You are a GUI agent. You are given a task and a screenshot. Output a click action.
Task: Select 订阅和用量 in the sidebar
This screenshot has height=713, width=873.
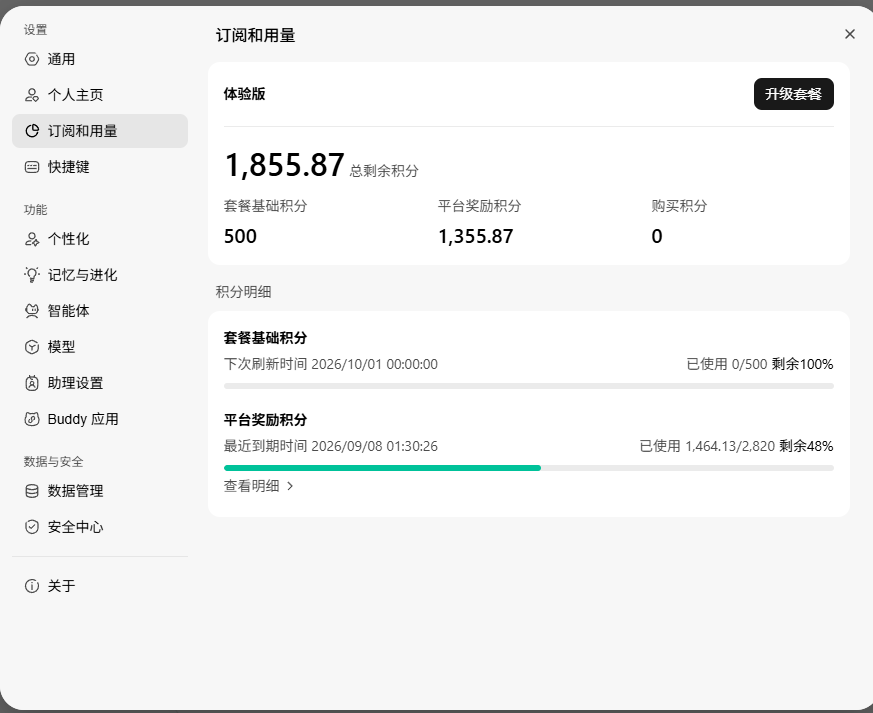coord(100,131)
